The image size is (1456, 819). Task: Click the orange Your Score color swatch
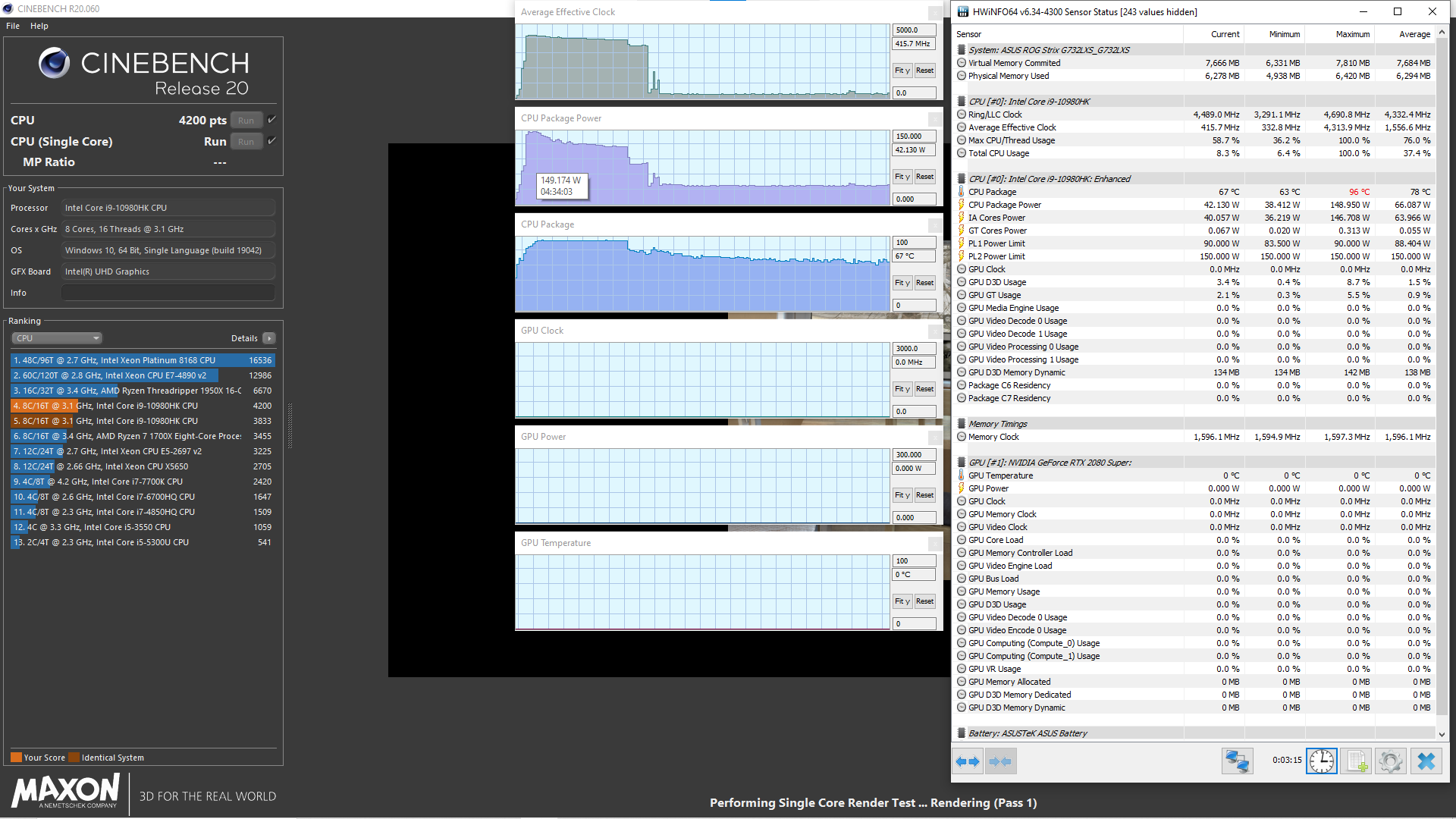(x=16, y=758)
